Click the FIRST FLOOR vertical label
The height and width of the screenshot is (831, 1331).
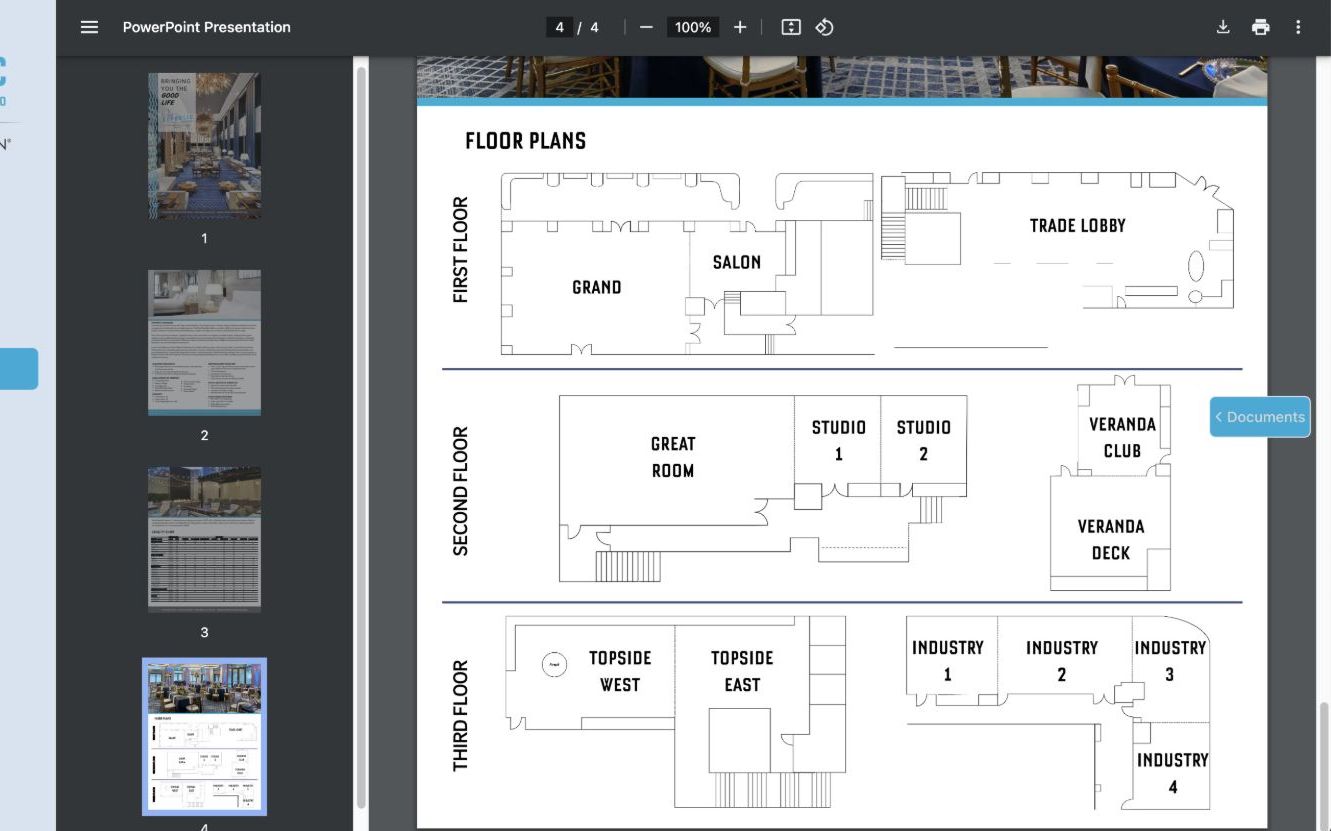pyautogui.click(x=460, y=250)
